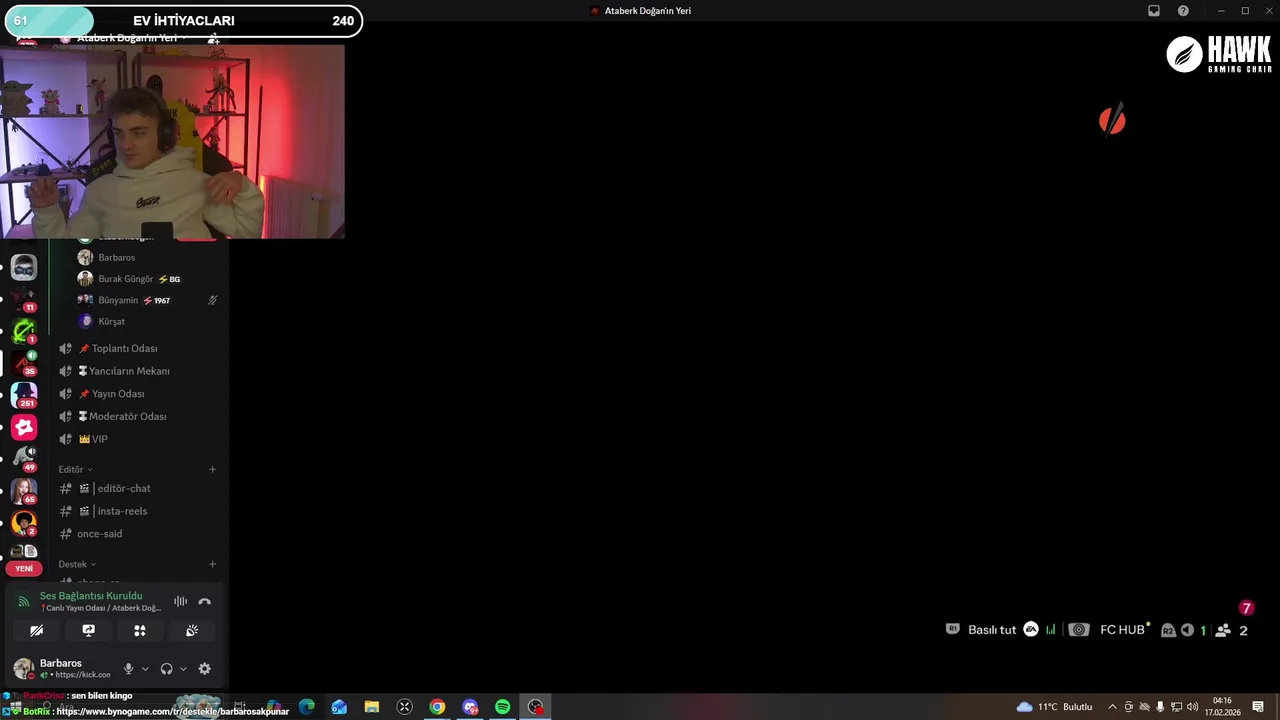
Task: Open the weather widget 11°C Bulutlu
Action: tap(1054, 707)
